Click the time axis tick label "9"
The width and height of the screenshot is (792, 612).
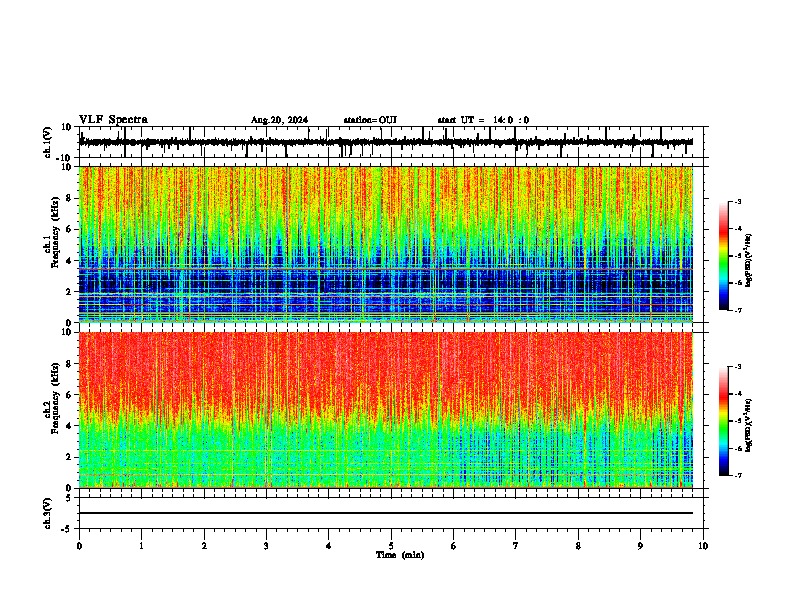pyautogui.click(x=640, y=546)
